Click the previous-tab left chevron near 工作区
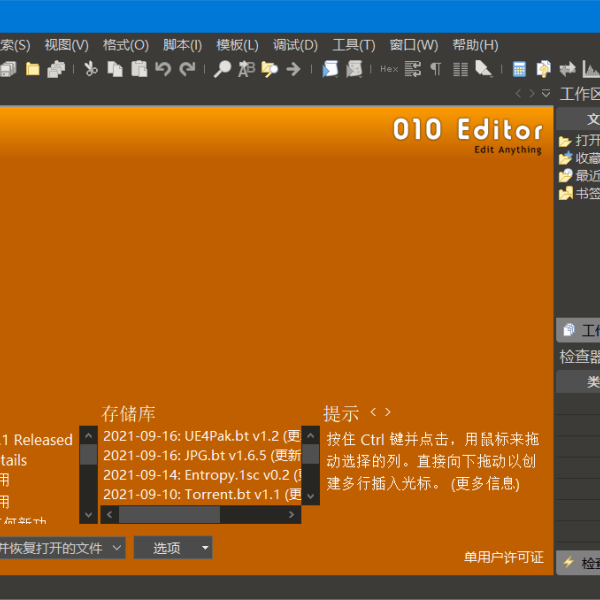 [x=518, y=93]
